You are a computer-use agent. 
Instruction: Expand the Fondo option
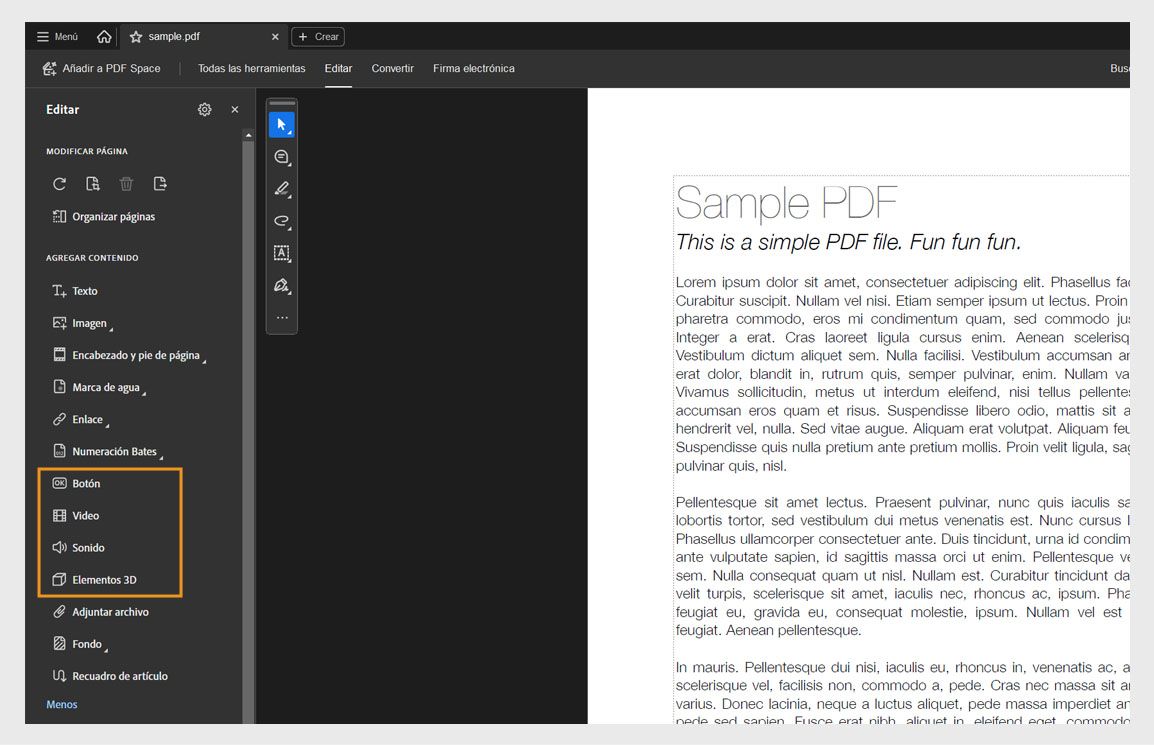tap(79, 644)
